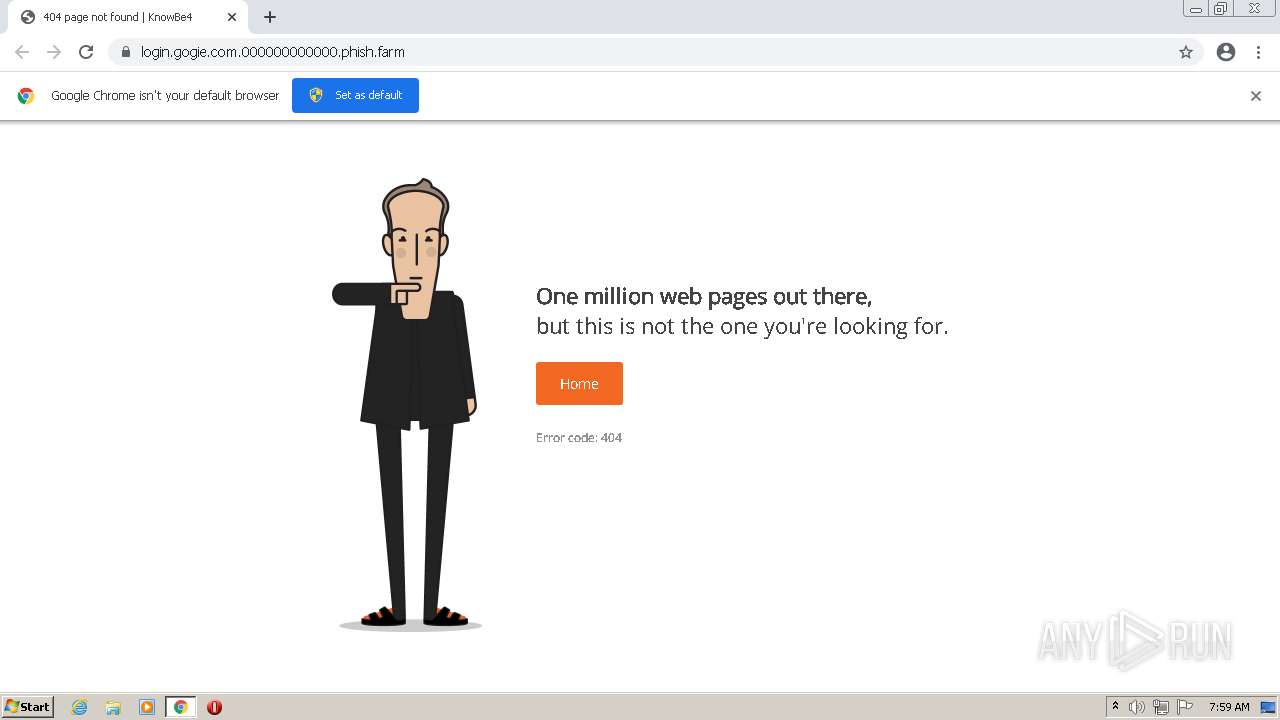Launch Internet Explorer from taskbar
The image size is (1280, 720).
80,707
